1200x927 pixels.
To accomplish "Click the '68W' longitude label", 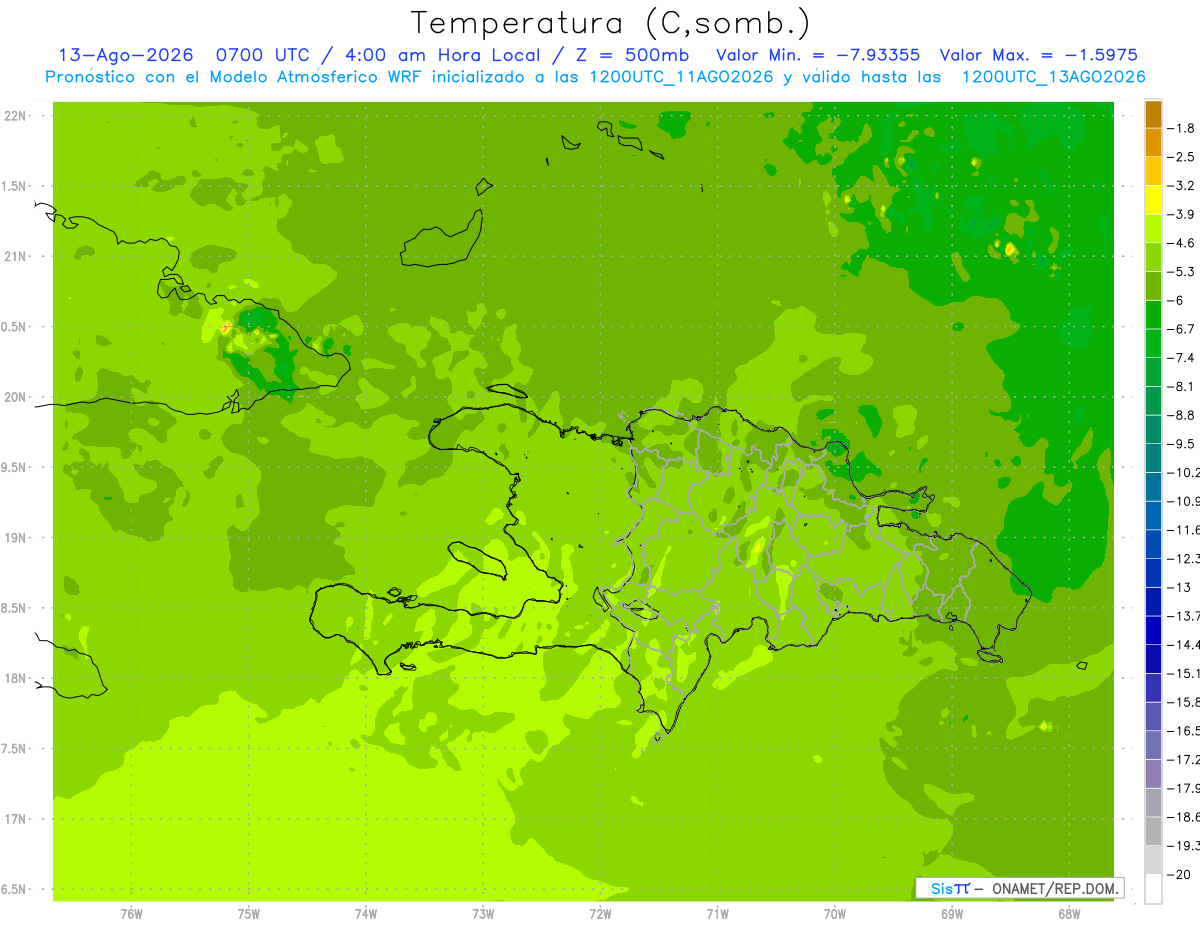I will pos(1069,913).
